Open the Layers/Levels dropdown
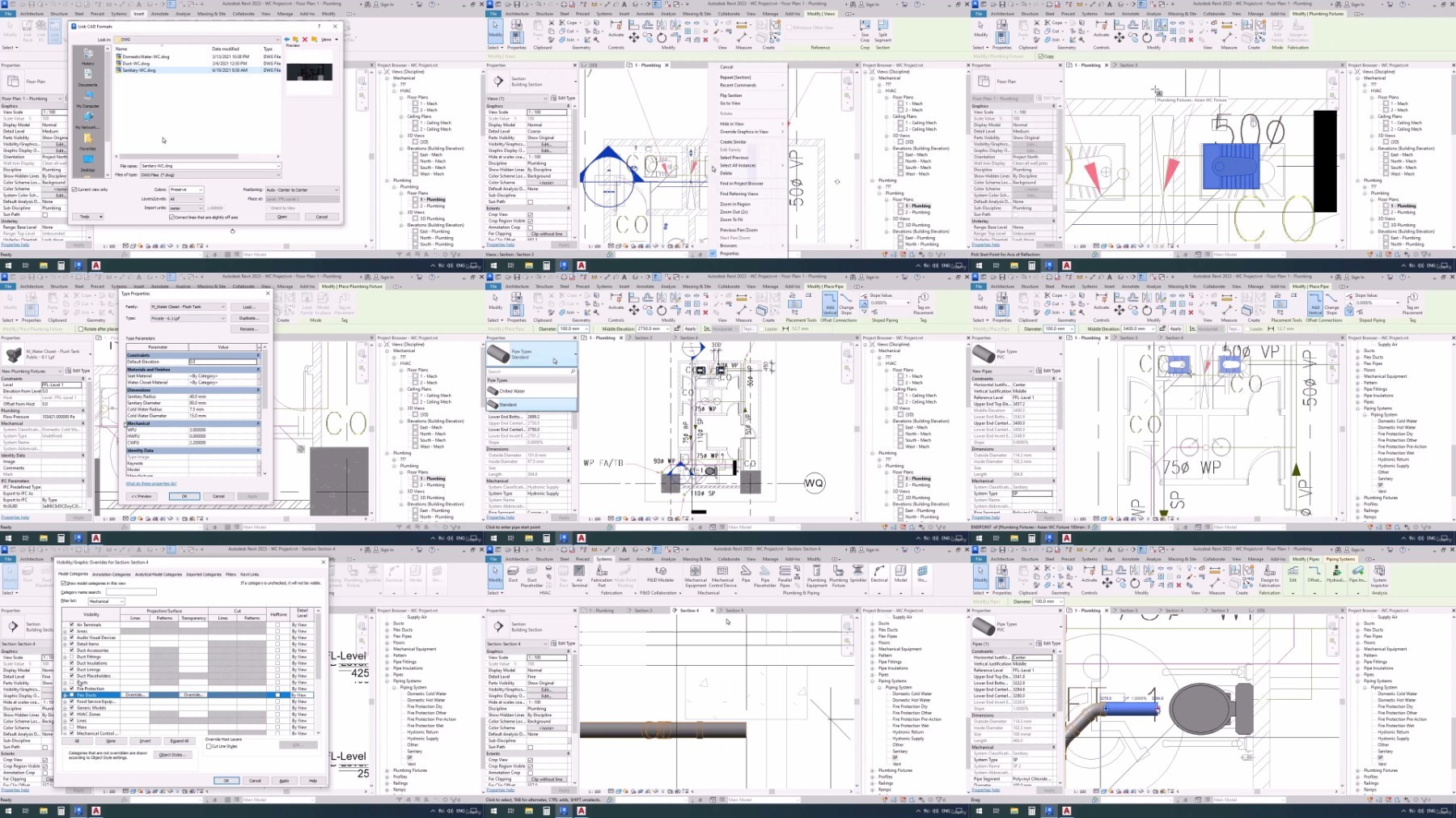This screenshot has height=818, width=1456. point(187,199)
